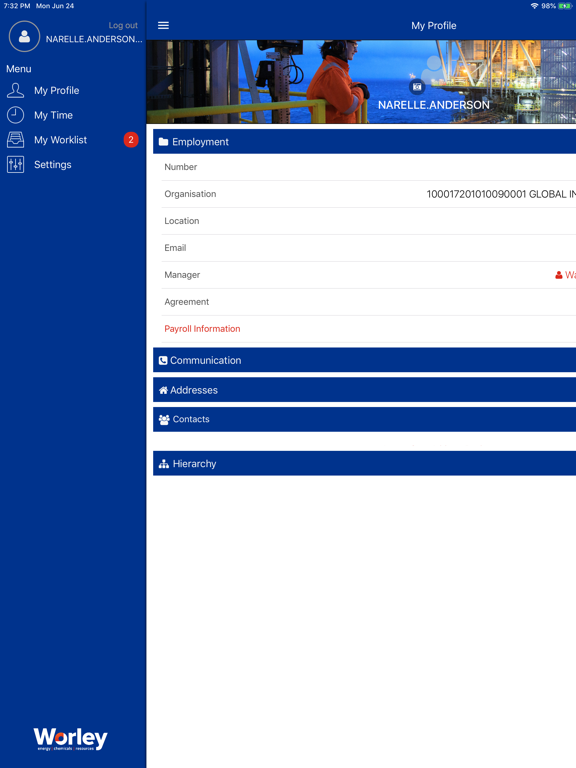Tap the battery status icon
Image resolution: width=576 pixels, height=768 pixels.
point(565,6)
